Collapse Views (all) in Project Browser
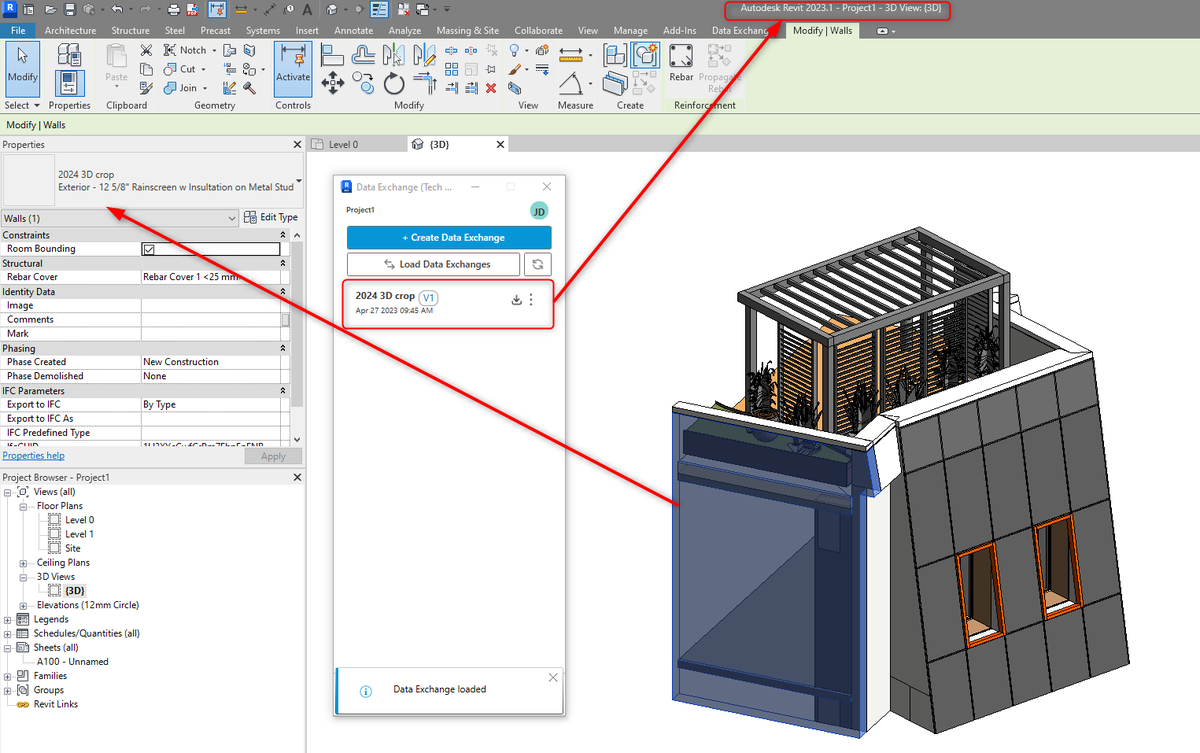Screen dimensions: 1200x753 pyautogui.click(x=8, y=492)
